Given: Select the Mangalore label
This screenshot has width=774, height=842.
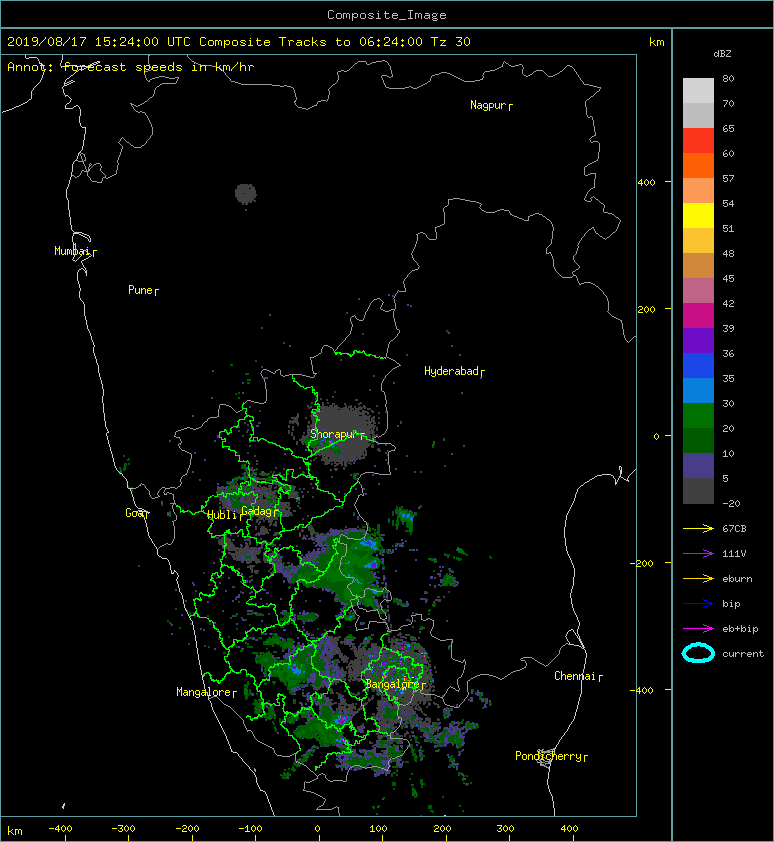Looking at the screenshot, I should coord(204,692).
